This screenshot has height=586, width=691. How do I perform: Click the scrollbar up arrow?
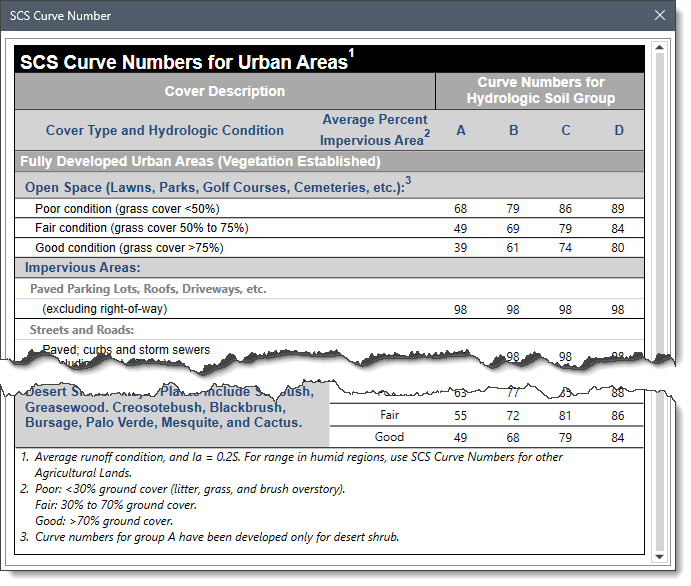pyautogui.click(x=660, y=47)
